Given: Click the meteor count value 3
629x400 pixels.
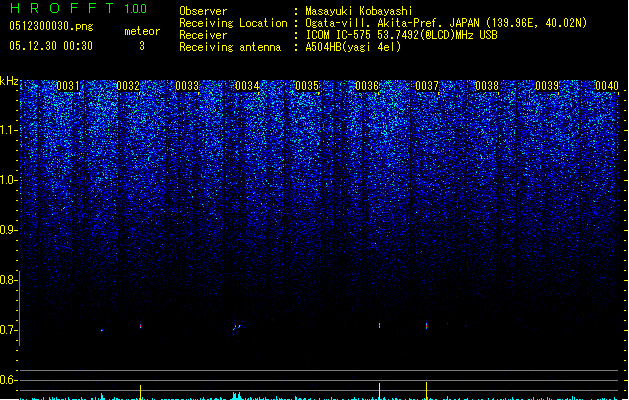Looking at the screenshot, I should pyautogui.click(x=142, y=46).
